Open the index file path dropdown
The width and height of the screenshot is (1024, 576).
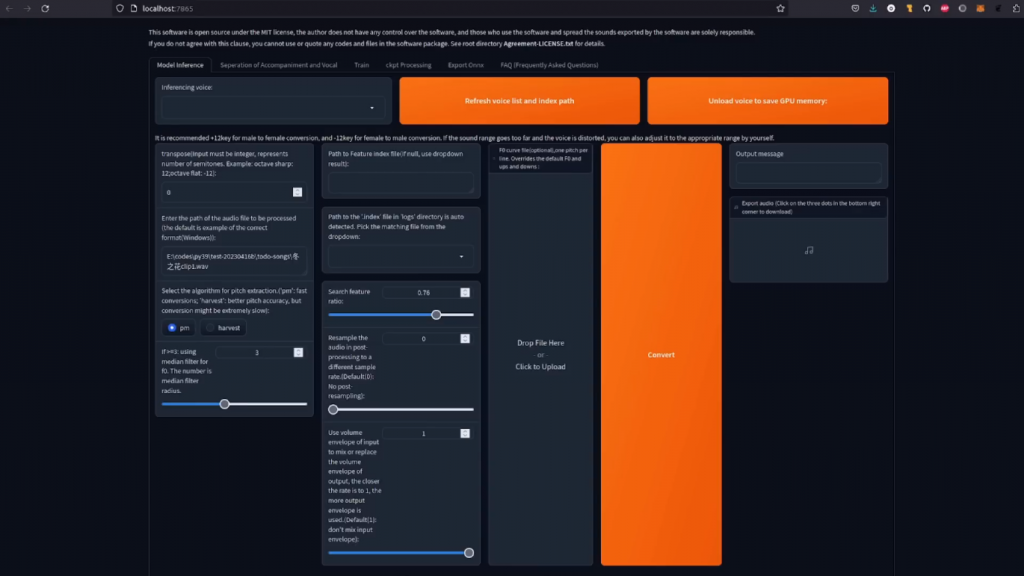tap(400, 257)
